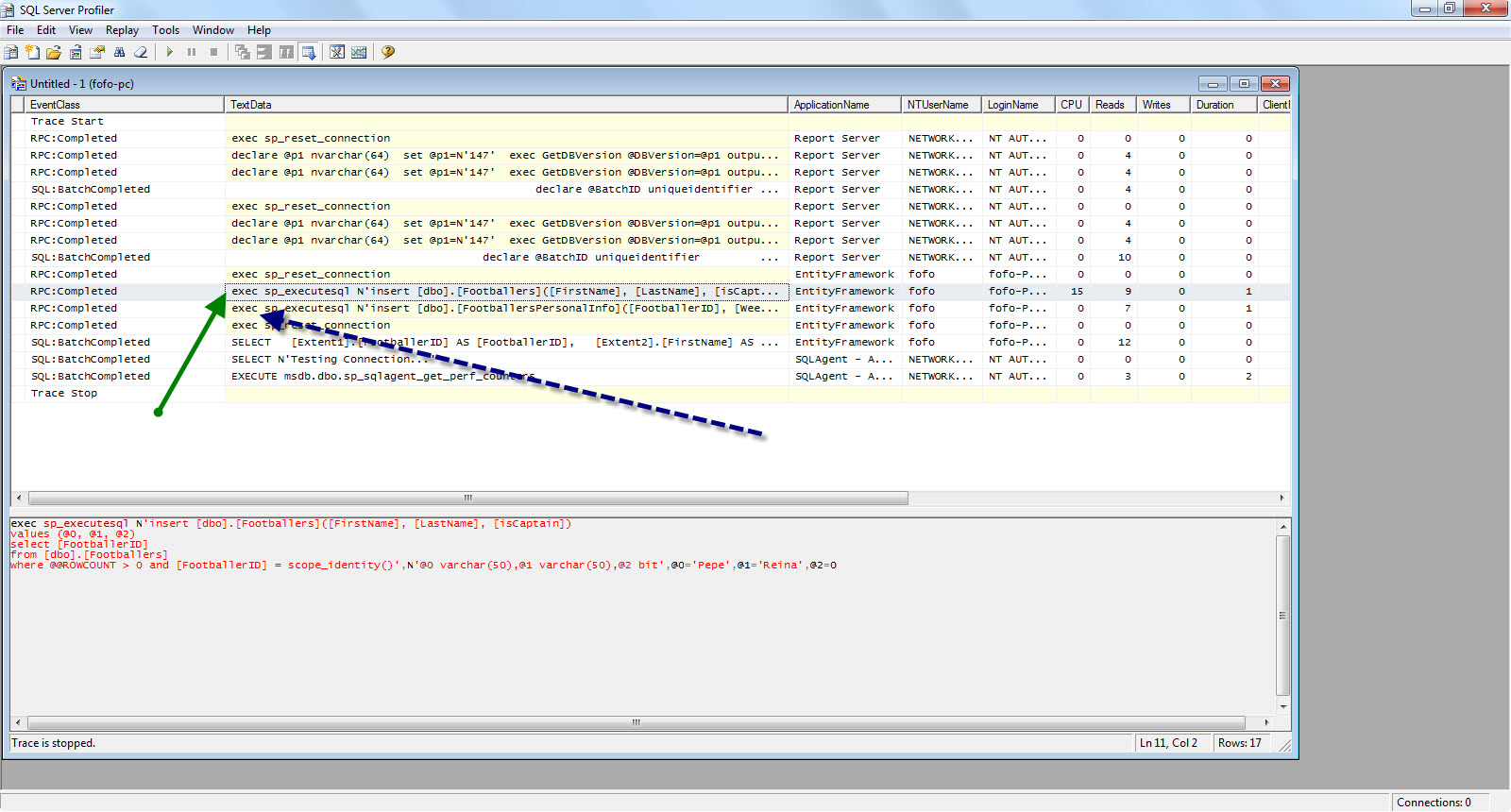Screen dimensions: 1511x812
Task: Open the View menu
Action: pos(80,30)
